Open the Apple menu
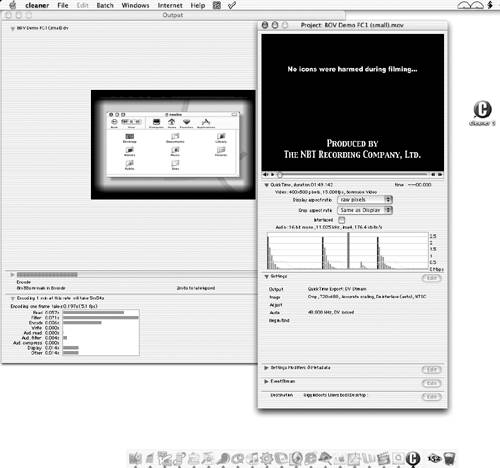The width and height of the screenshot is (500, 468). coord(13,5)
